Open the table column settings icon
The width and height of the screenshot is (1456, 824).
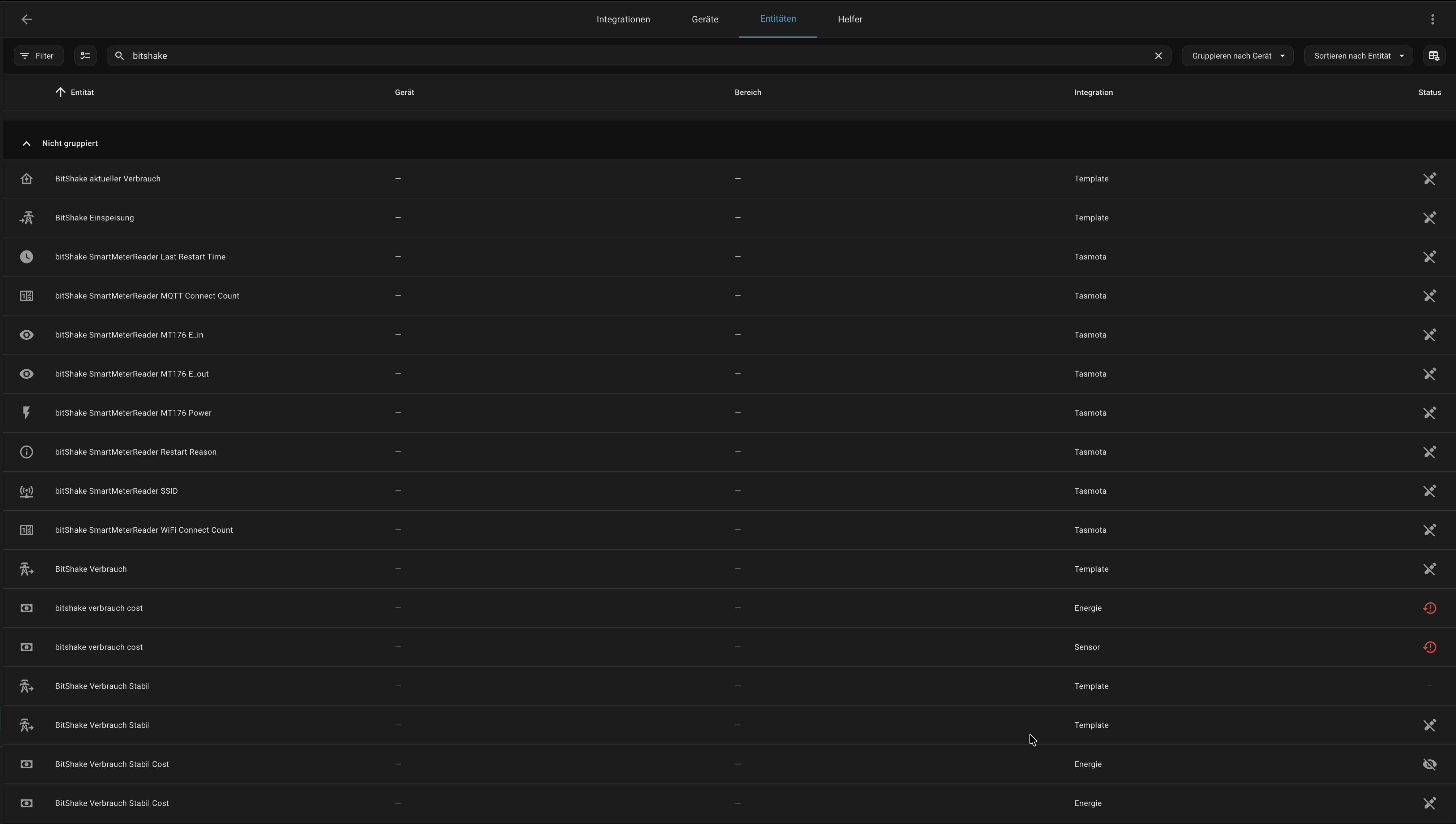point(1433,55)
